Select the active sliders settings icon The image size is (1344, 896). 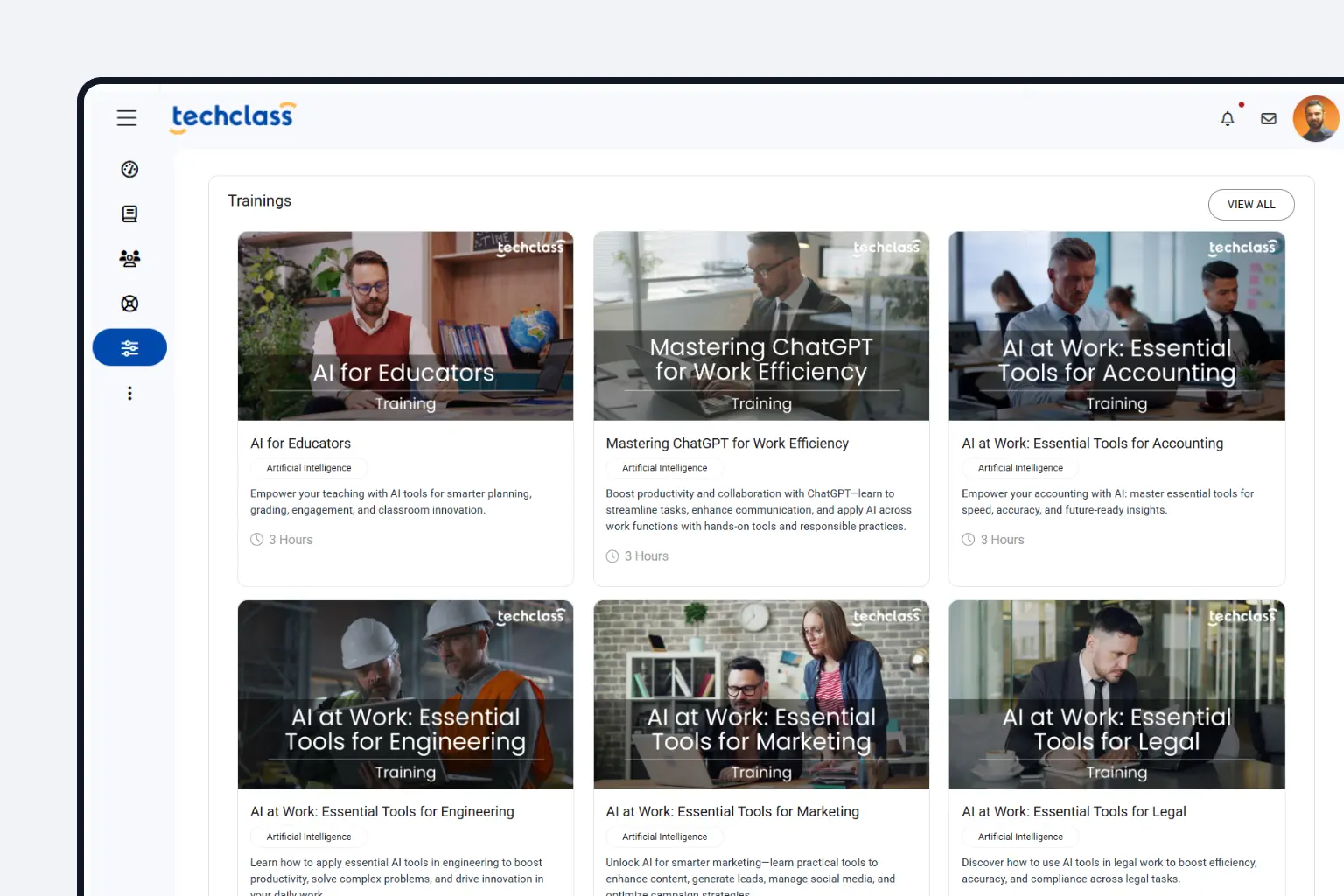[x=129, y=347]
